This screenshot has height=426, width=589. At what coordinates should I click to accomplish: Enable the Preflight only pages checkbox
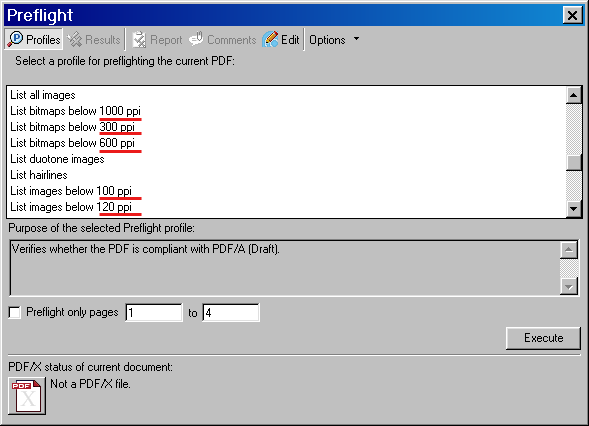pos(14,313)
